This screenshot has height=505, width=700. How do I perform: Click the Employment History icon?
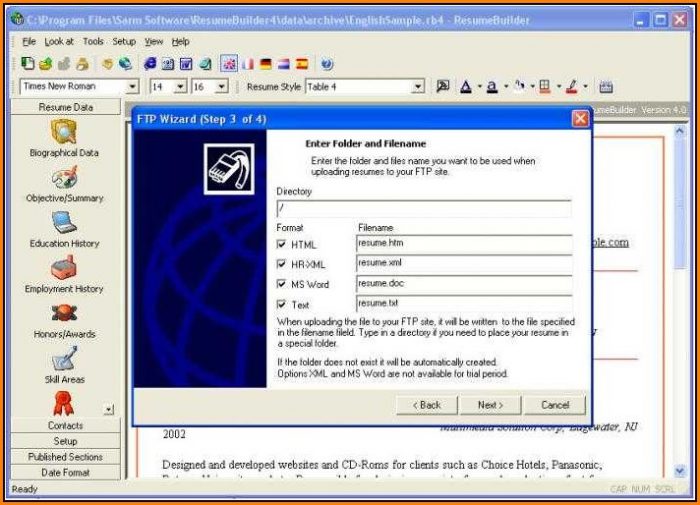tap(64, 268)
